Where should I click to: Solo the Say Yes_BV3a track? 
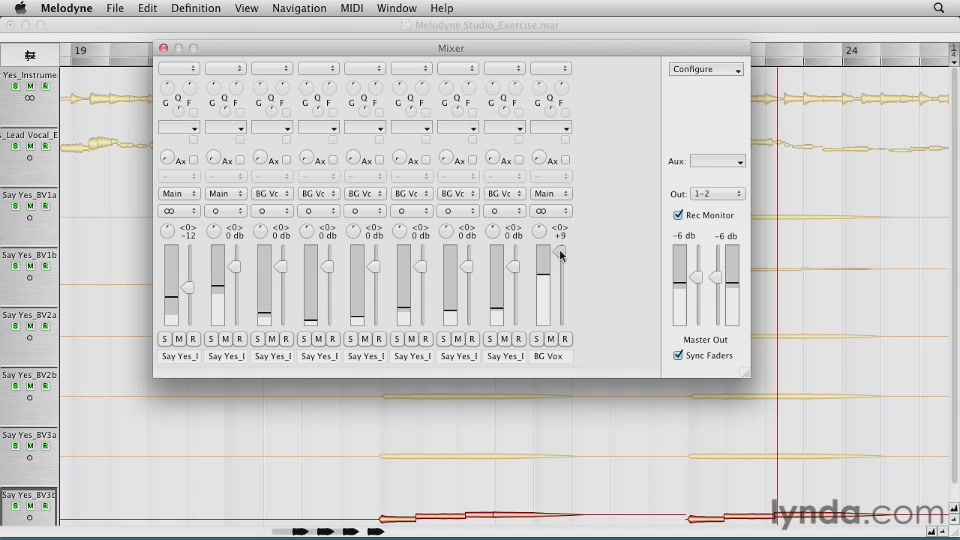[15, 446]
